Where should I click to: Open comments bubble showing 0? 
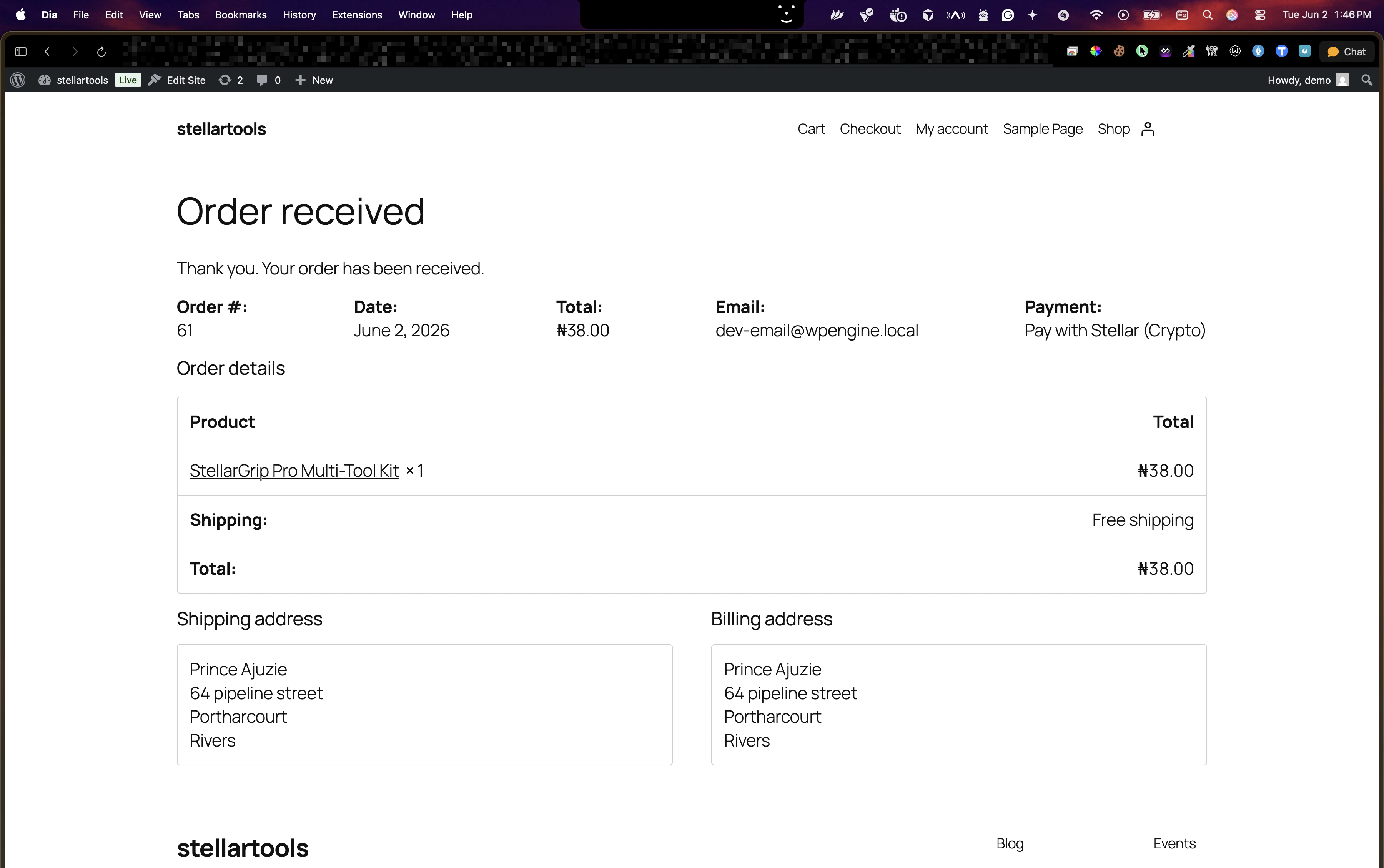[x=269, y=80]
